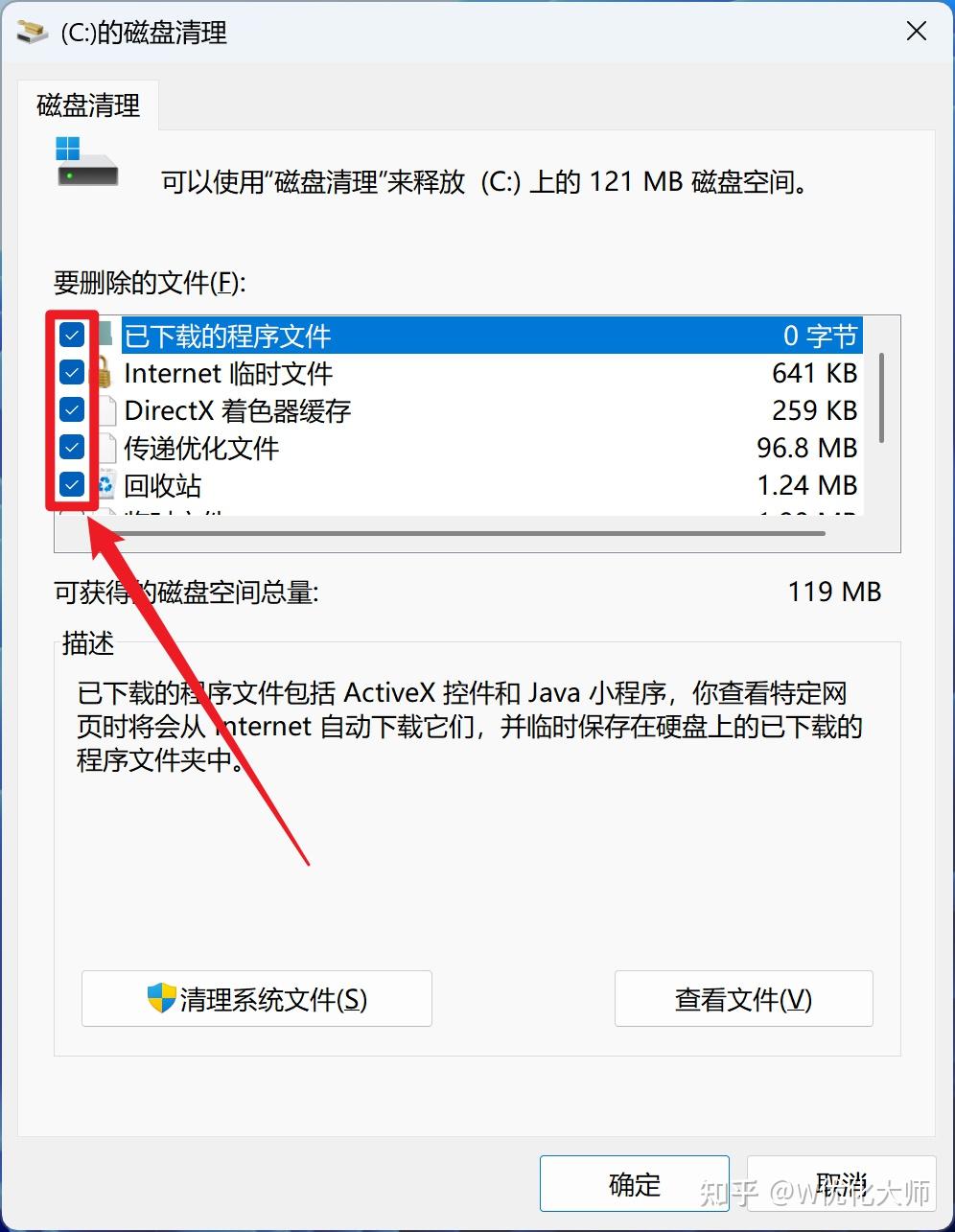Click the 清理系统文件(S) button
Image resolution: width=955 pixels, height=1232 pixels.
tap(257, 999)
